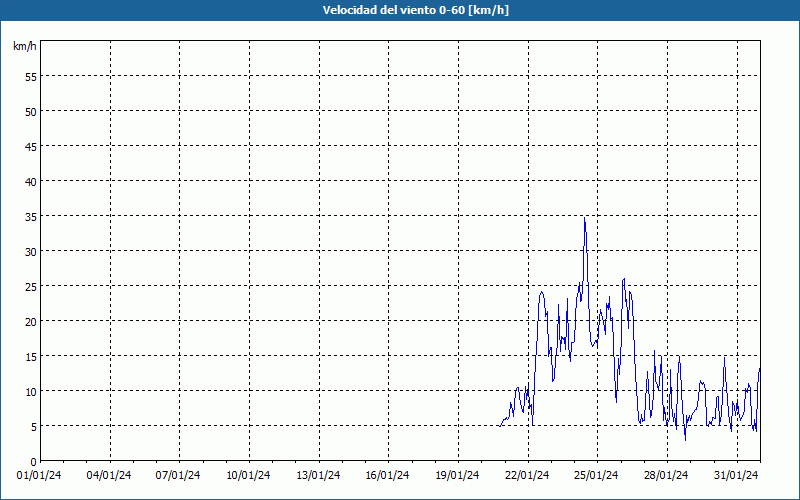Click the 16/01/24 date label
800x500 pixels.
(387, 476)
